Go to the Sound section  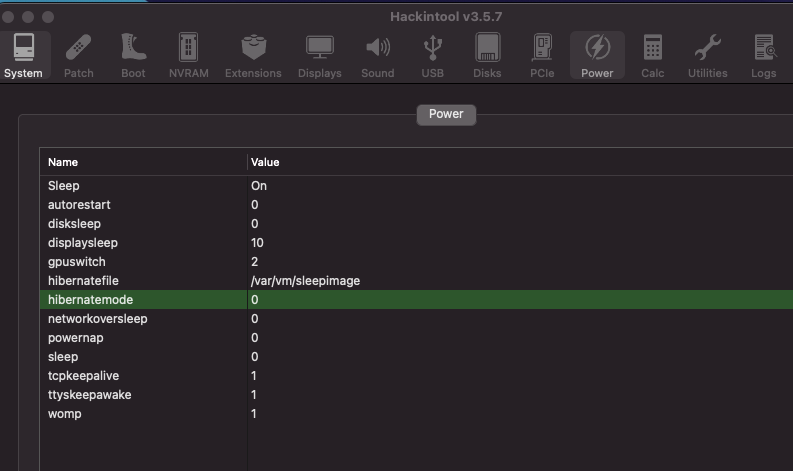pyautogui.click(x=377, y=55)
